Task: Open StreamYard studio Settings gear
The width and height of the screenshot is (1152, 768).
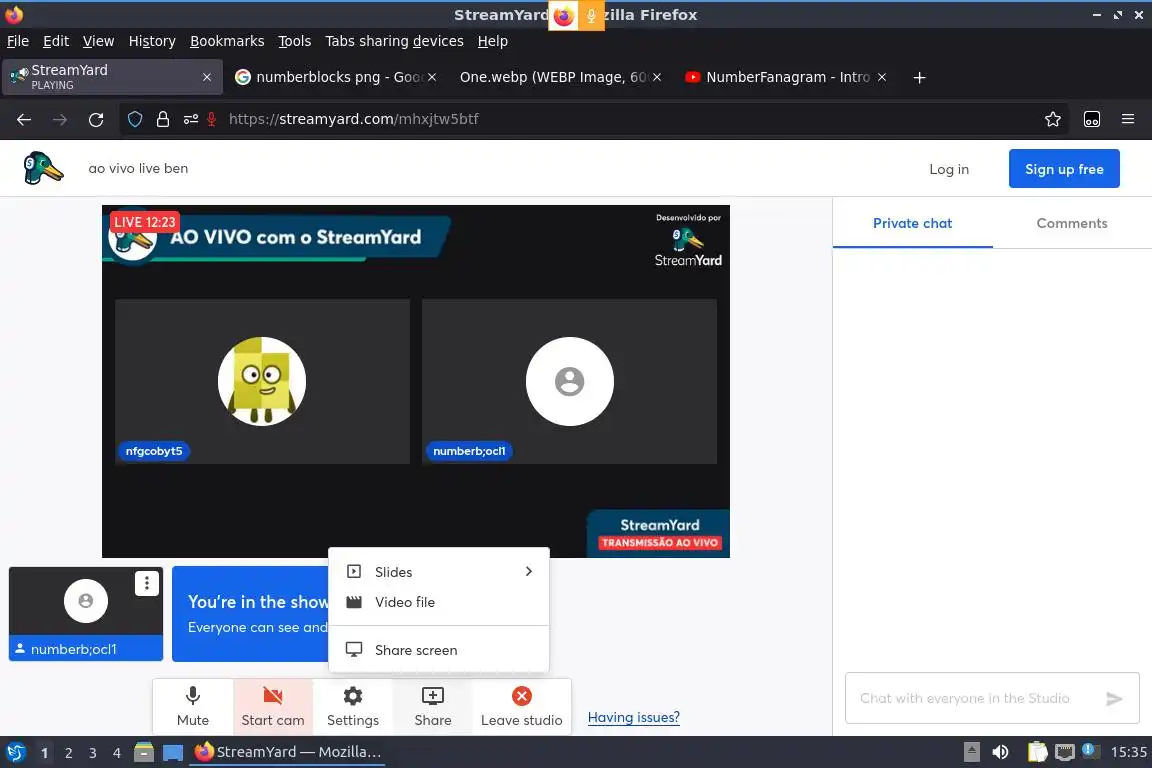Action: (x=353, y=707)
